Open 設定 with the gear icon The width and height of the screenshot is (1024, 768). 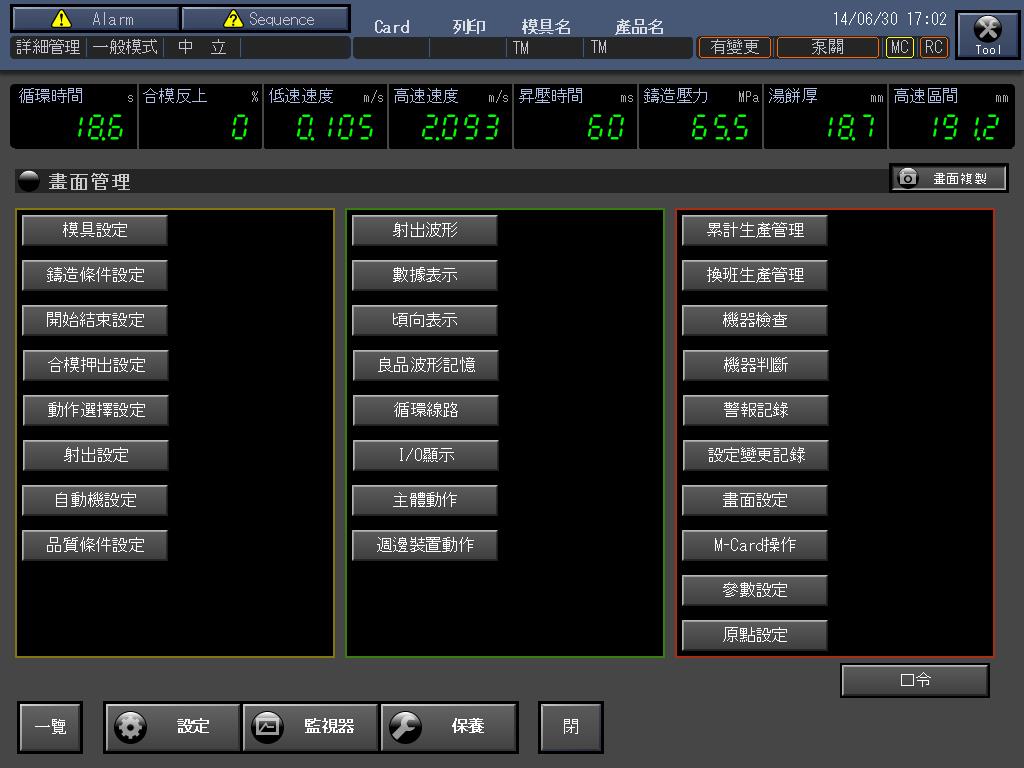(x=173, y=727)
